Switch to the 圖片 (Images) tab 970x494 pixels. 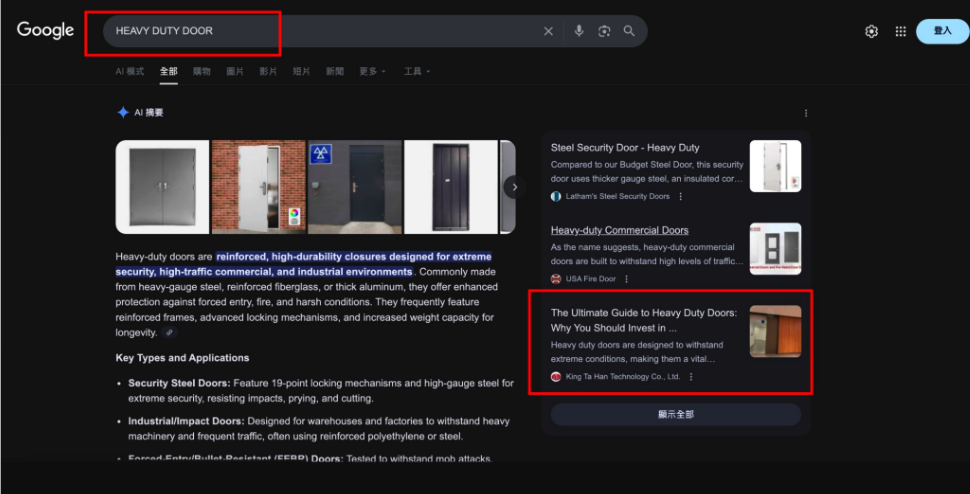[235, 71]
